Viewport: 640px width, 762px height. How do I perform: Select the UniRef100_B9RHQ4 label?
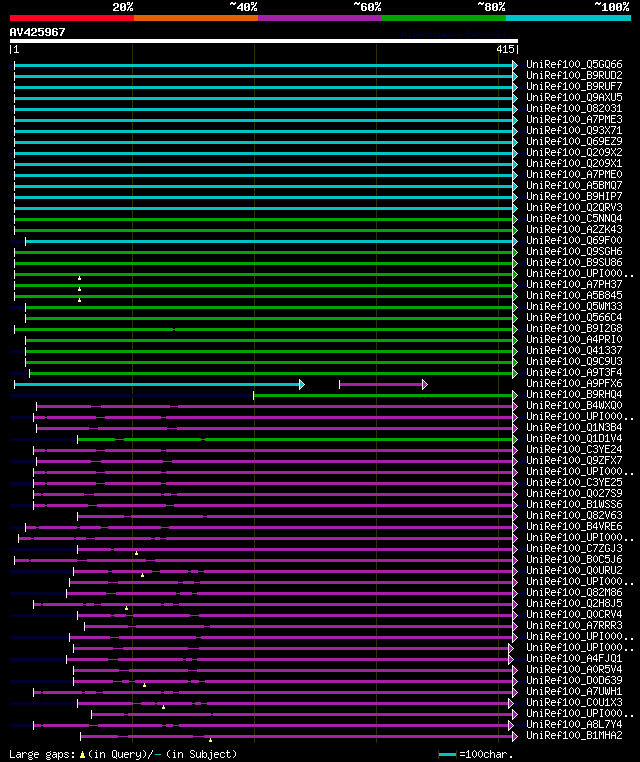574,394
